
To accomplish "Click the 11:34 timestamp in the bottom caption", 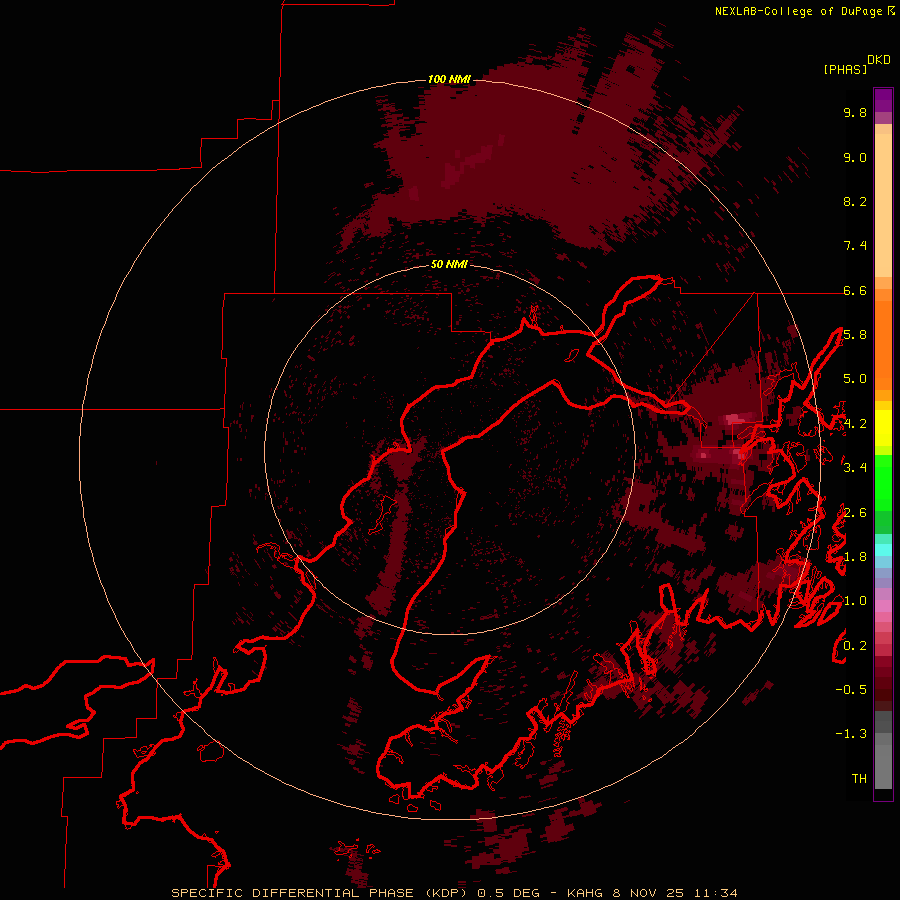I will point(715,893).
